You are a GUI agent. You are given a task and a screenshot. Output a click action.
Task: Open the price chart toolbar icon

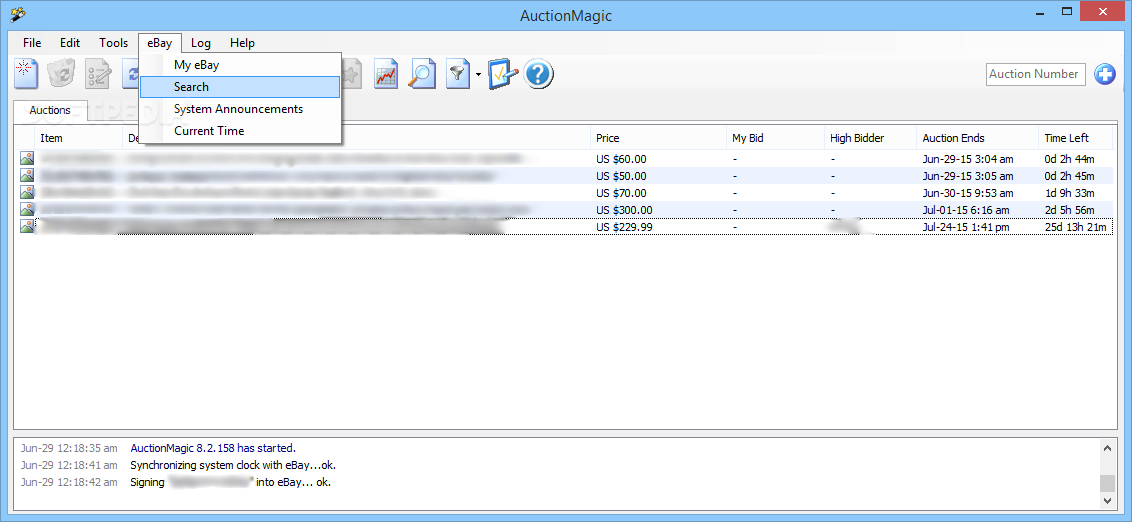pyautogui.click(x=386, y=74)
